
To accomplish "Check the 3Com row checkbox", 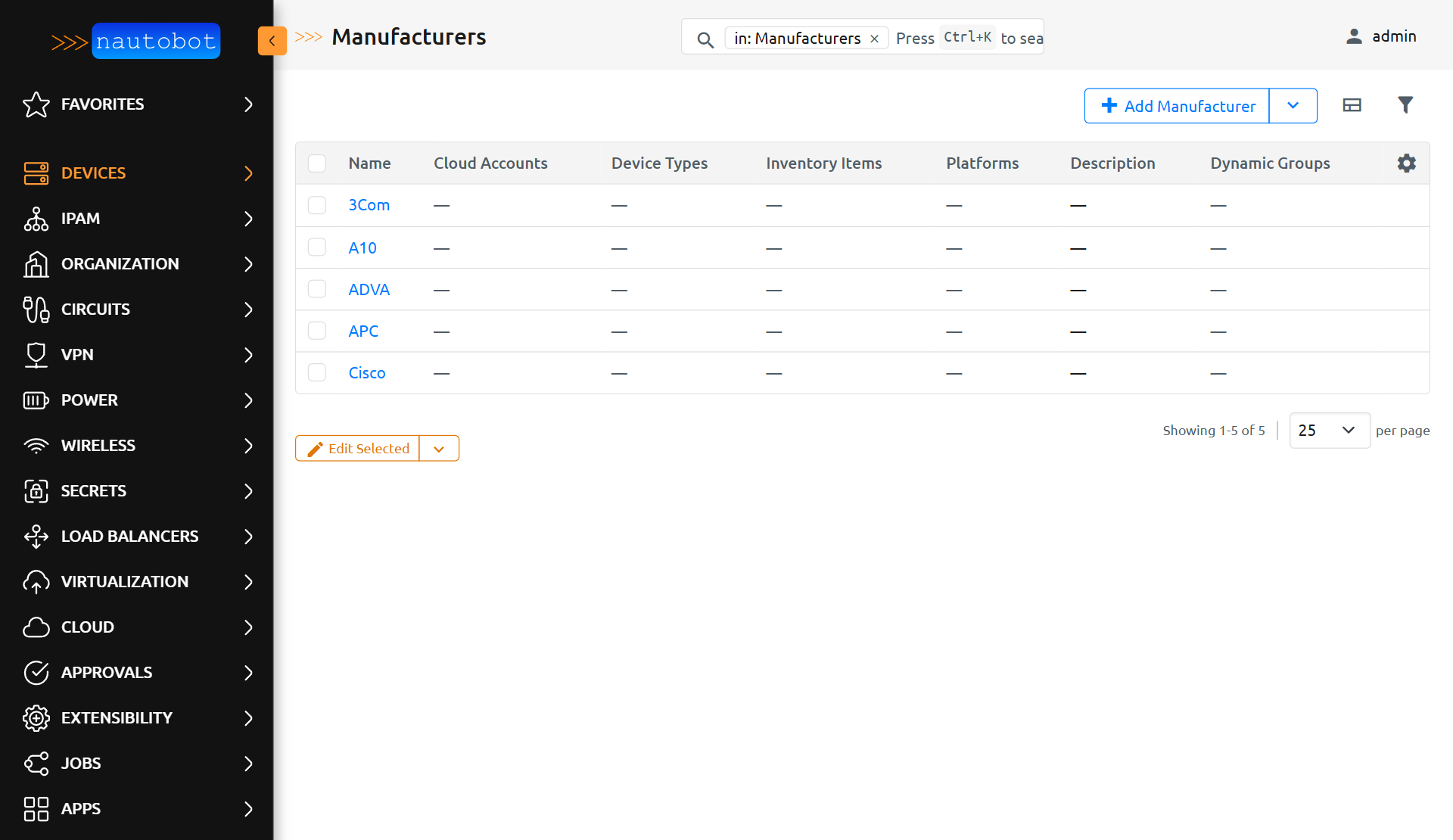I will coord(317,205).
